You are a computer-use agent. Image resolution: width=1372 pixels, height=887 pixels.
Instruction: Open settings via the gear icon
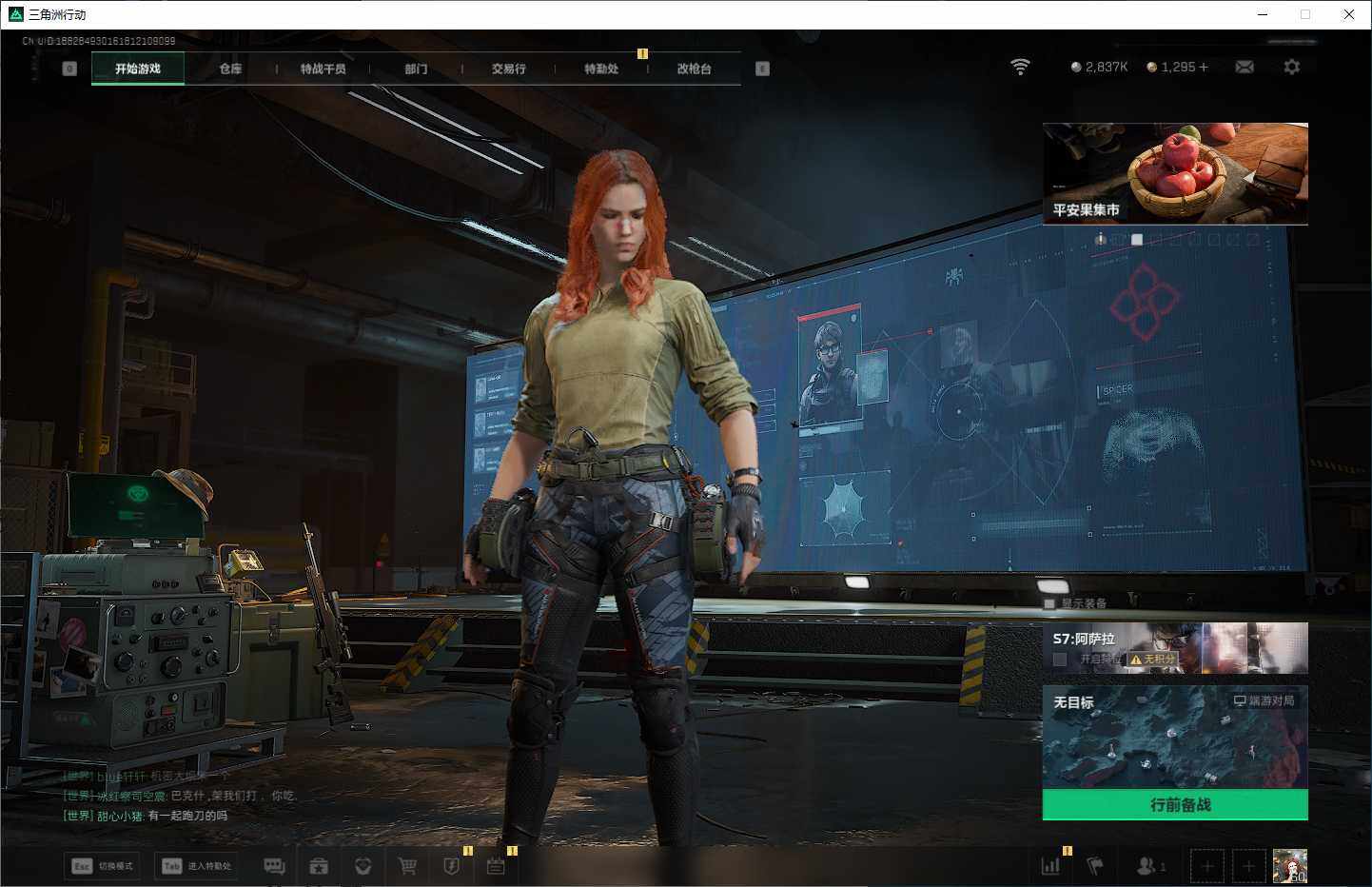[x=1291, y=67]
